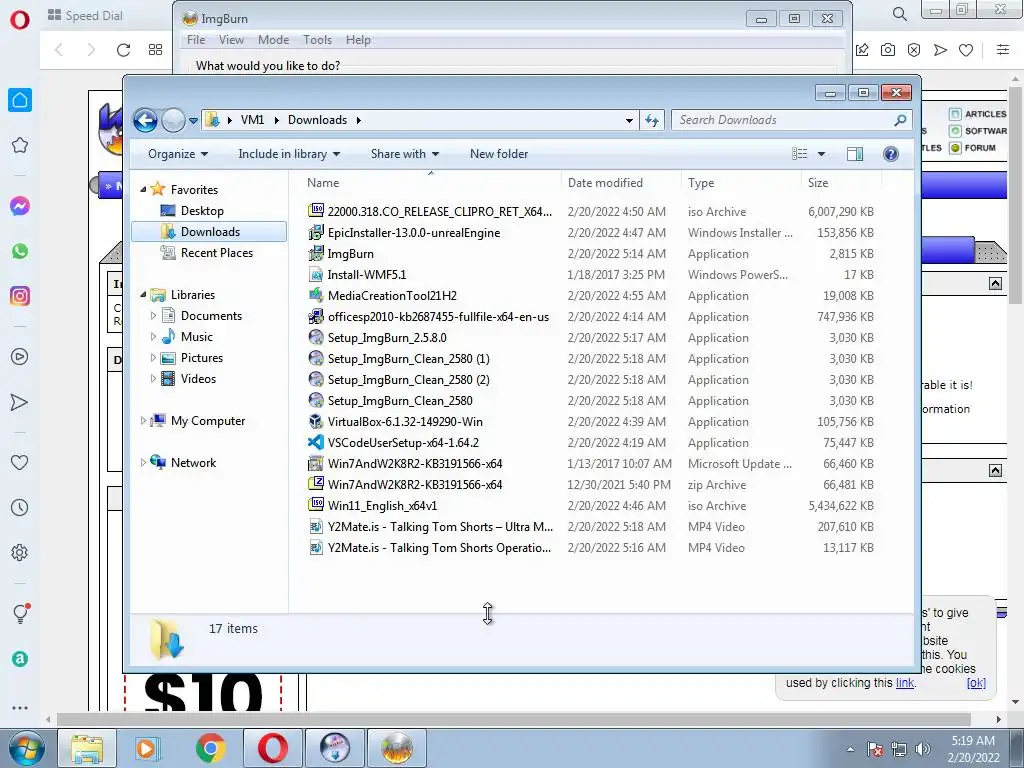The image size is (1024, 768).
Task: Click ImgBurn taskbar icon
Action: pyautogui.click(x=396, y=748)
